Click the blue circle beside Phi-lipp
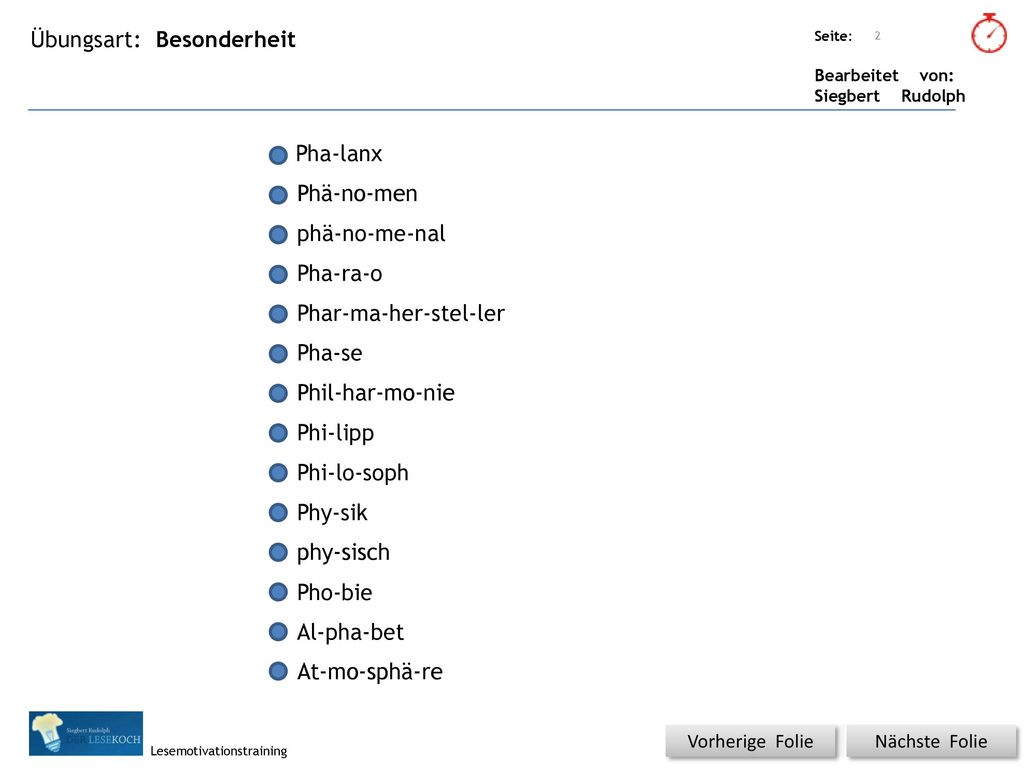The image size is (1024, 768). point(278,433)
